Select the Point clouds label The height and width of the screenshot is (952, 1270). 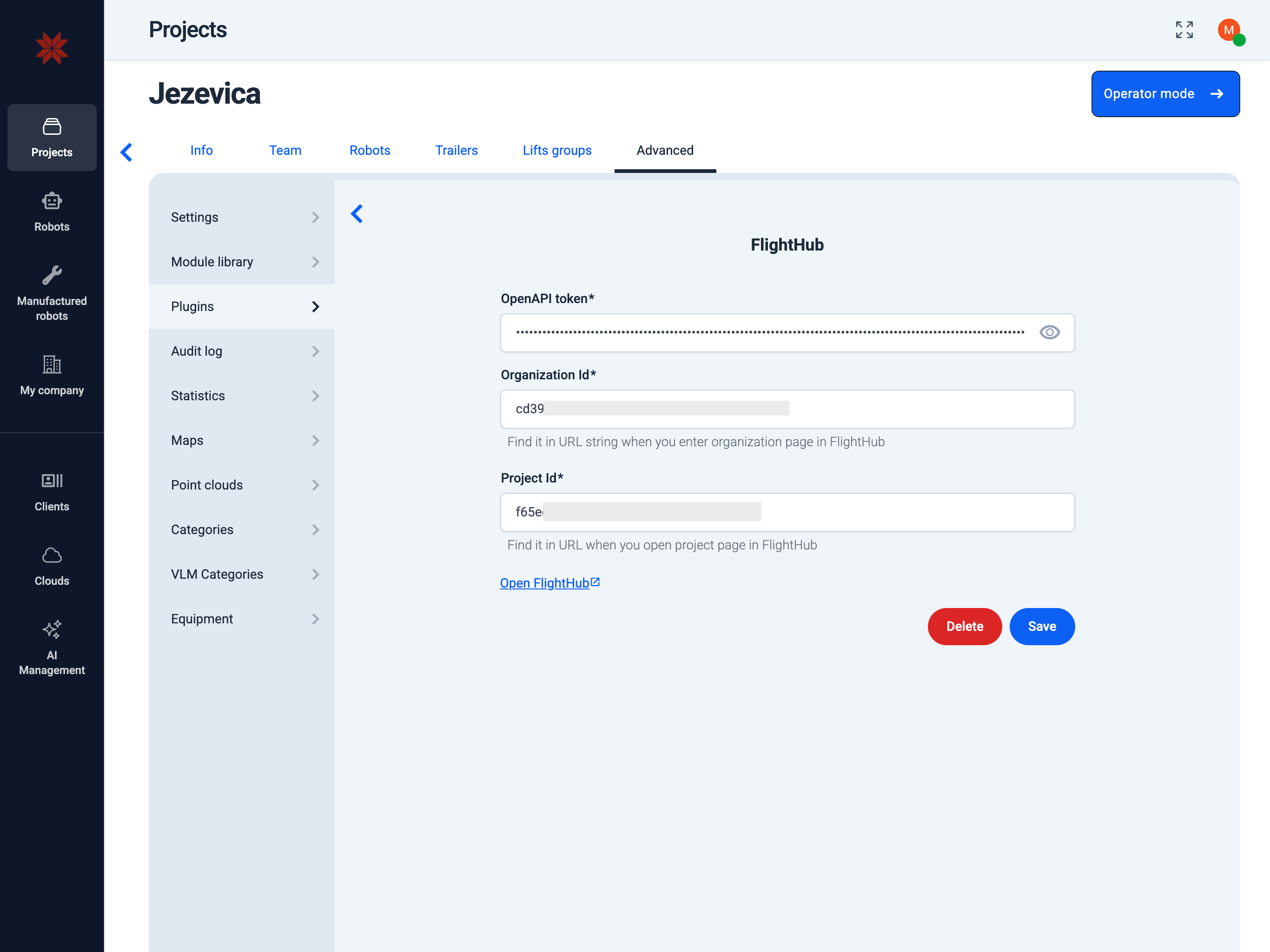[207, 485]
